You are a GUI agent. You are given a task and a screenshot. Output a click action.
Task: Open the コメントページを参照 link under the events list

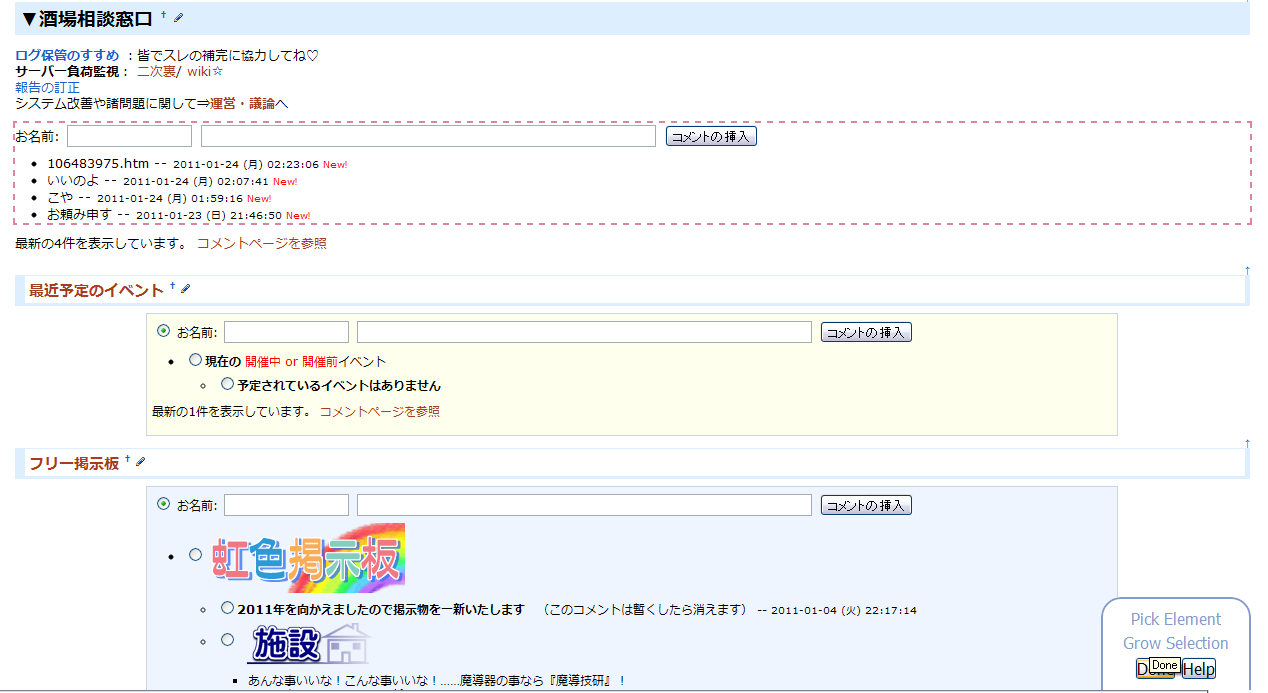[379, 411]
